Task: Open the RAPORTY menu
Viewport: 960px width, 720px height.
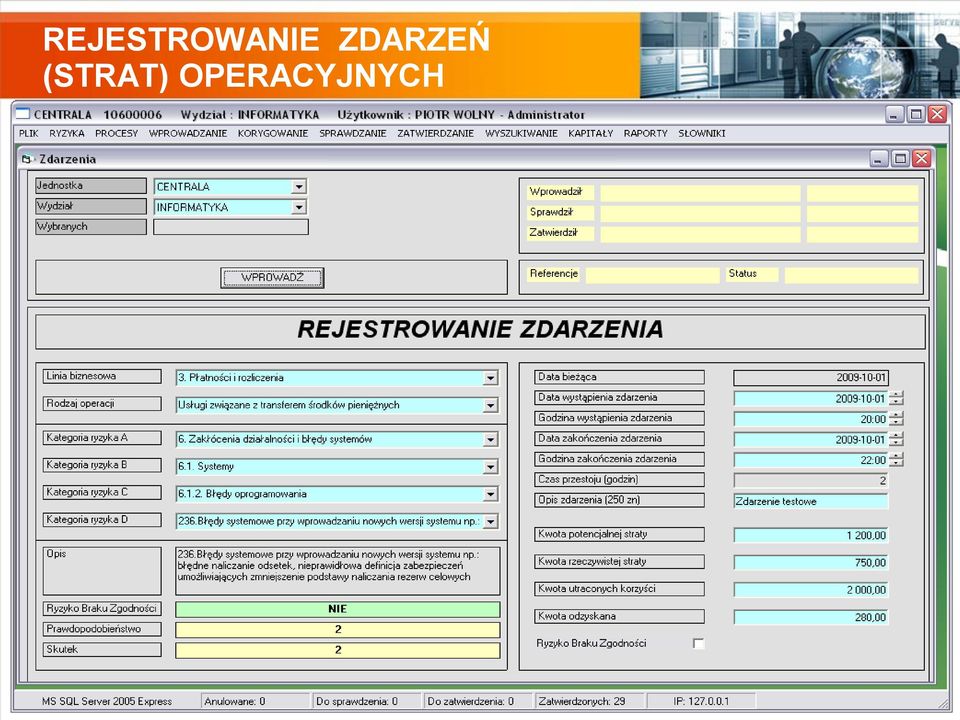Action: [x=645, y=133]
